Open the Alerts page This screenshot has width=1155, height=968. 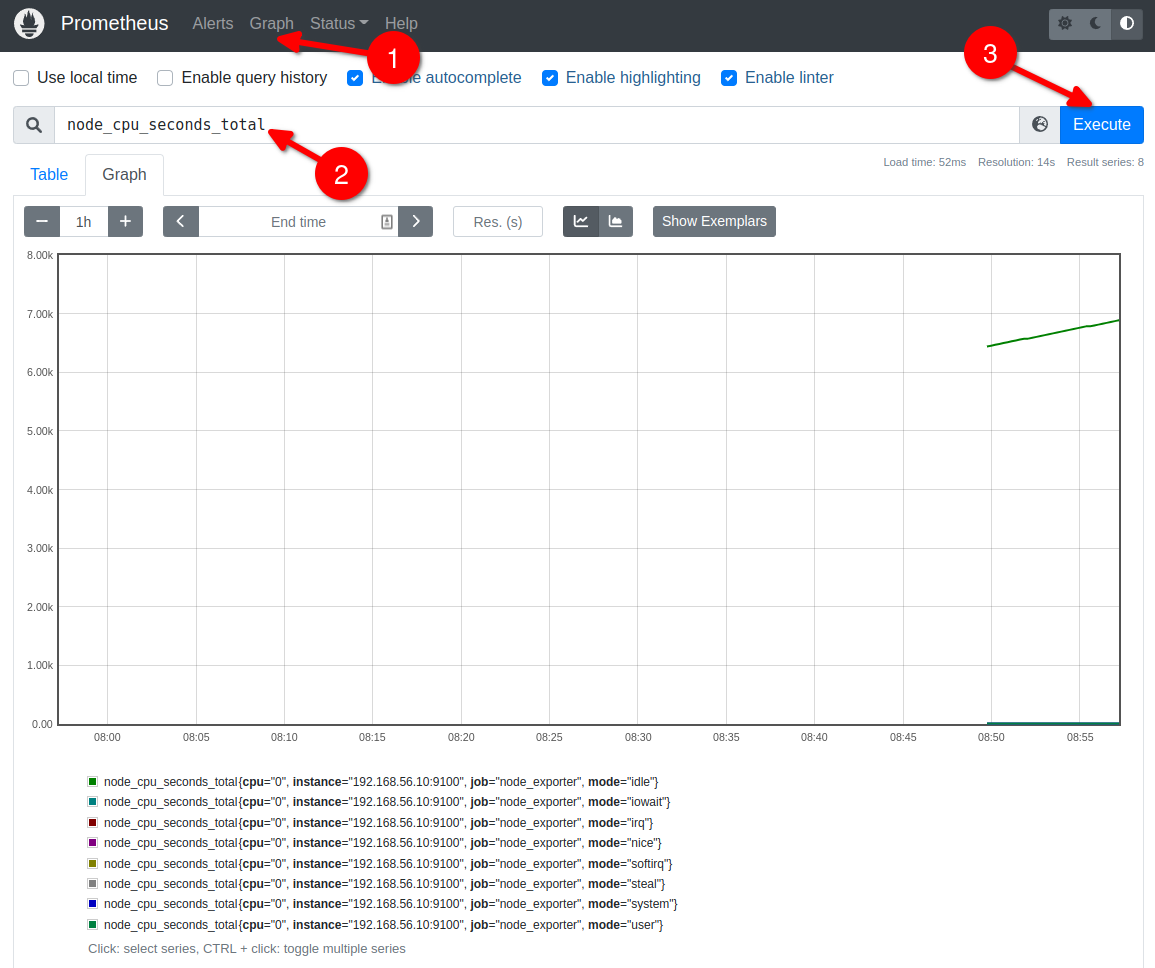point(213,23)
